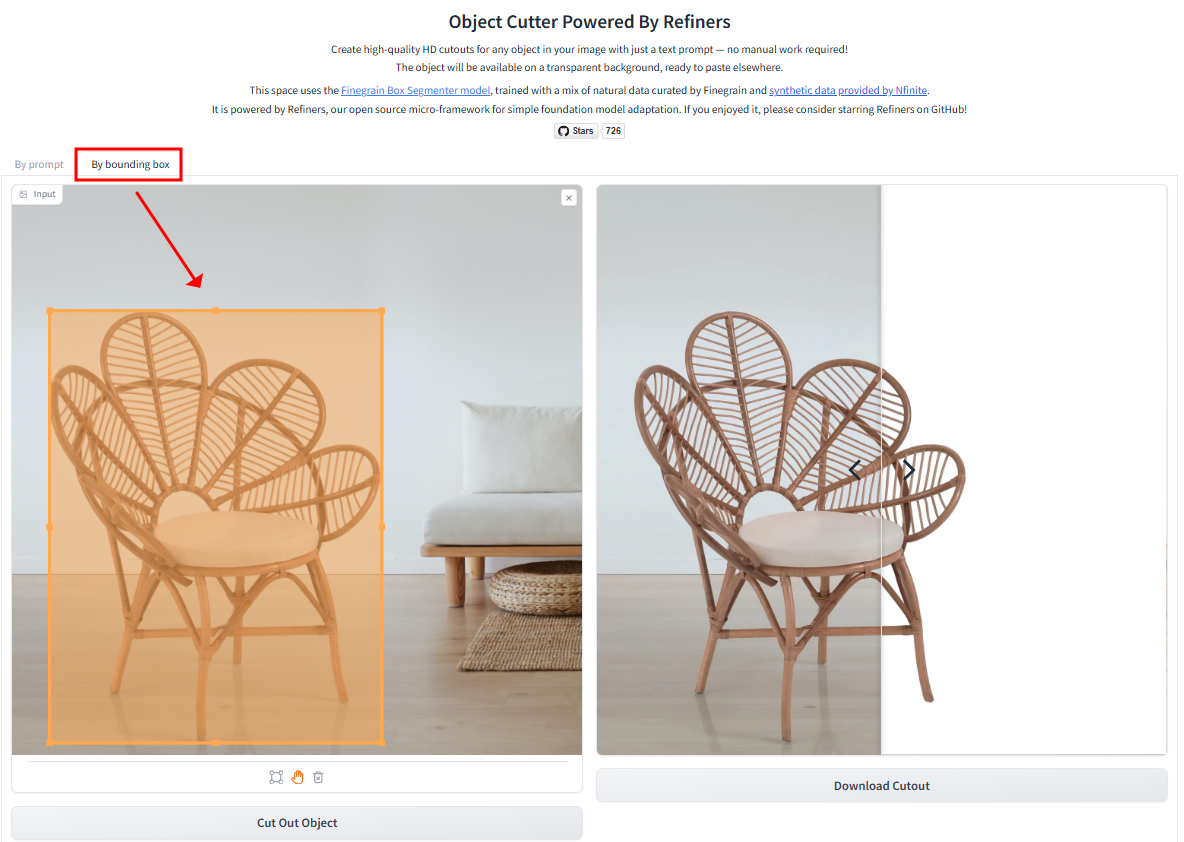The height and width of the screenshot is (842, 1184).
Task: Switch to the By prompt tab
Action: (39, 164)
